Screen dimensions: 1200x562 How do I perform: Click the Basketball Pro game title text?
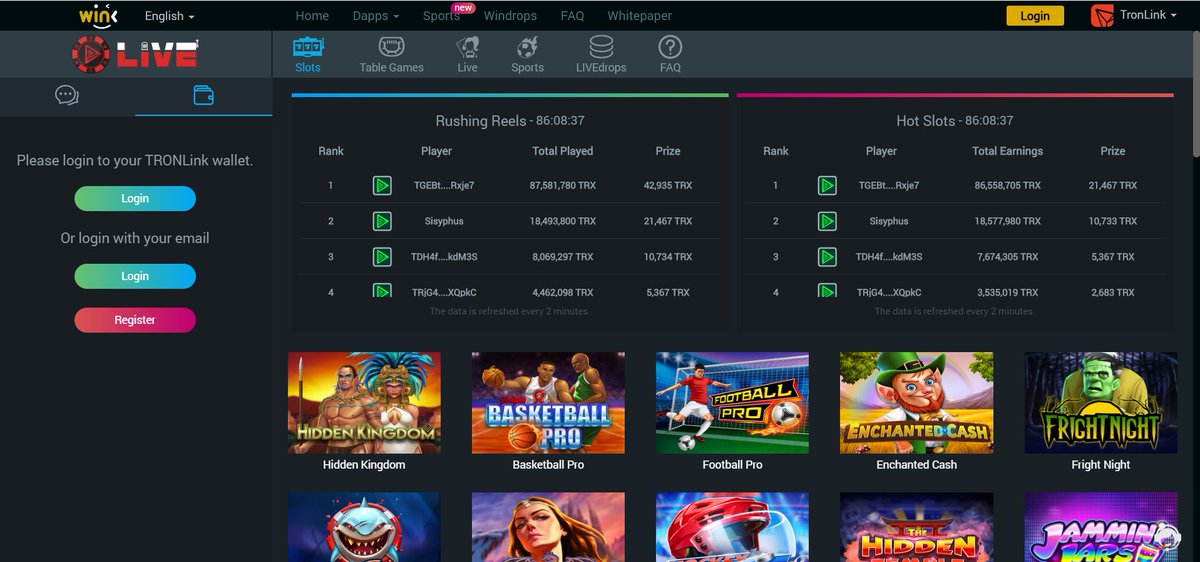548,465
